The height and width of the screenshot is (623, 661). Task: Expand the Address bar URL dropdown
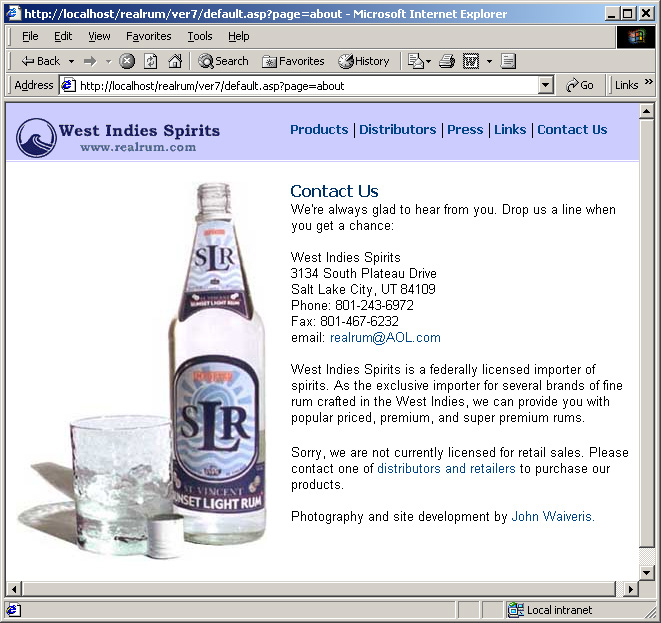click(545, 85)
